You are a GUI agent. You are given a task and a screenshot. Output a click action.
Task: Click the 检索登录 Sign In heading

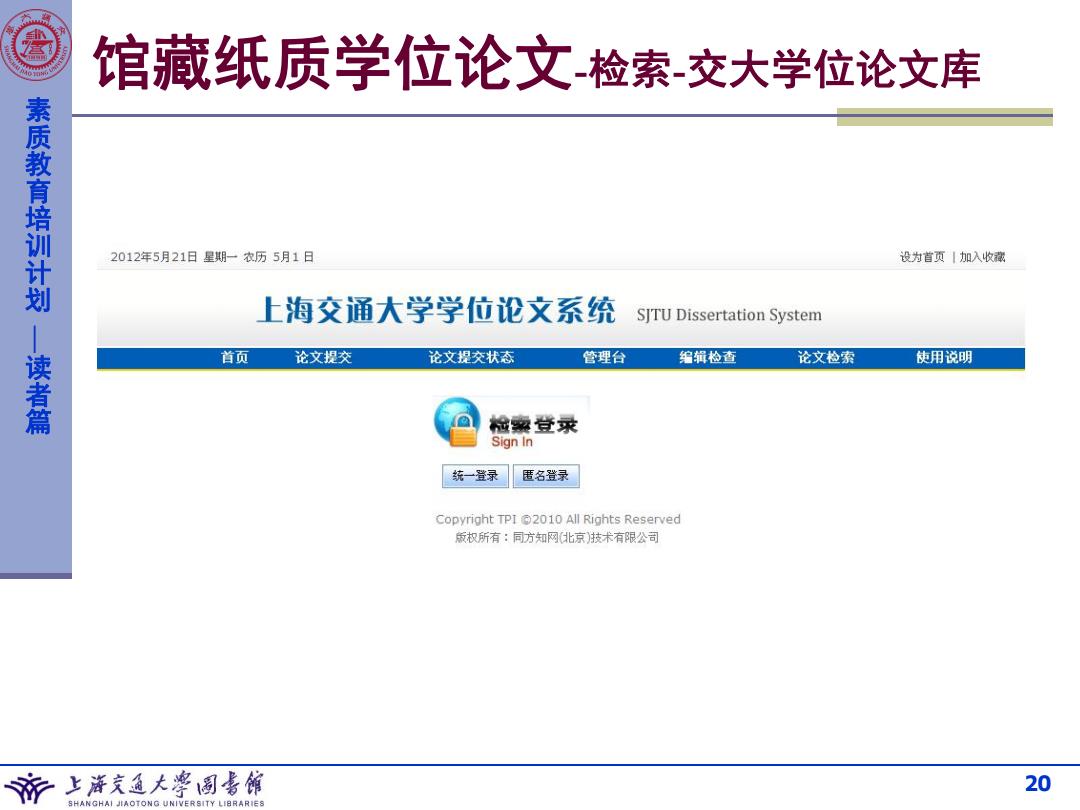pyautogui.click(x=533, y=431)
